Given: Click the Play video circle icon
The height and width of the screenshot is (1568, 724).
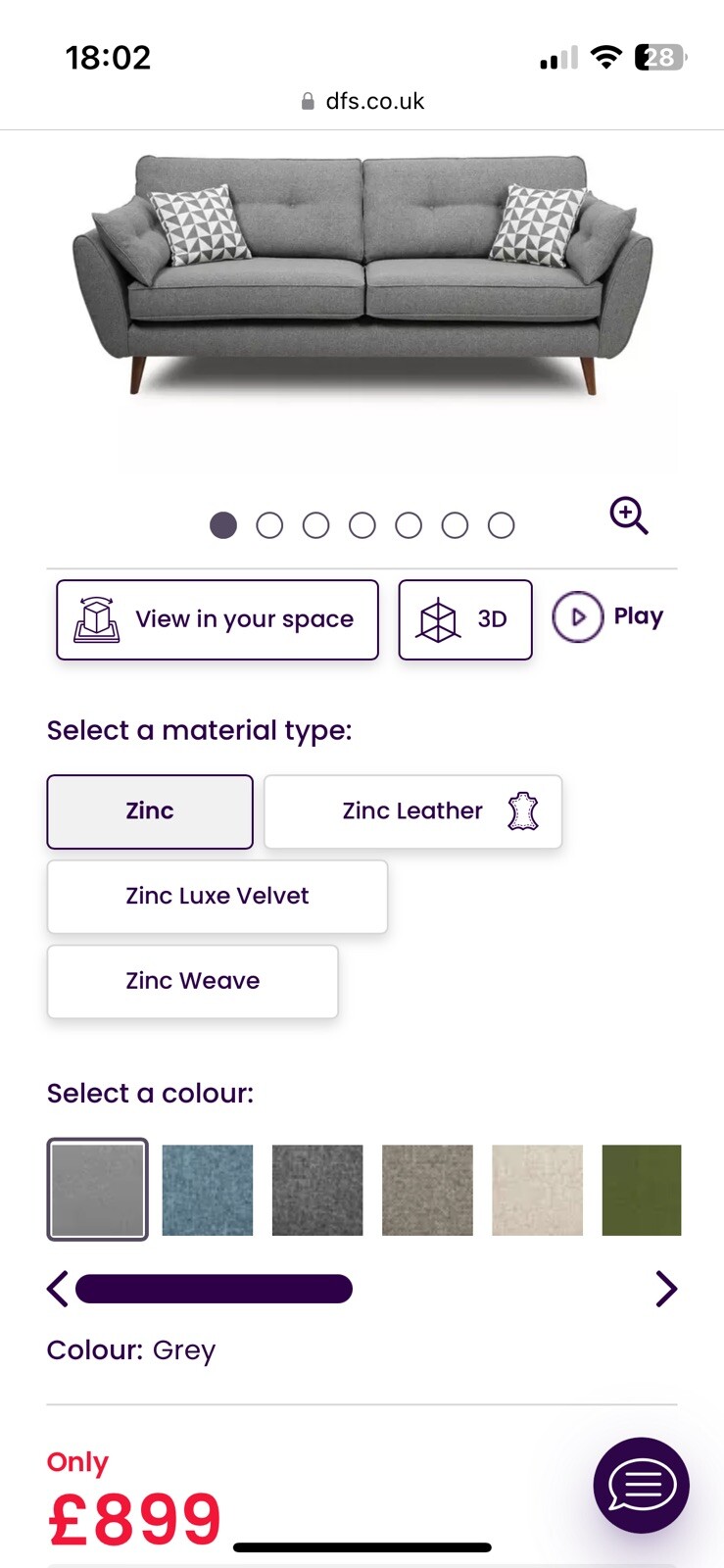Looking at the screenshot, I should [578, 617].
